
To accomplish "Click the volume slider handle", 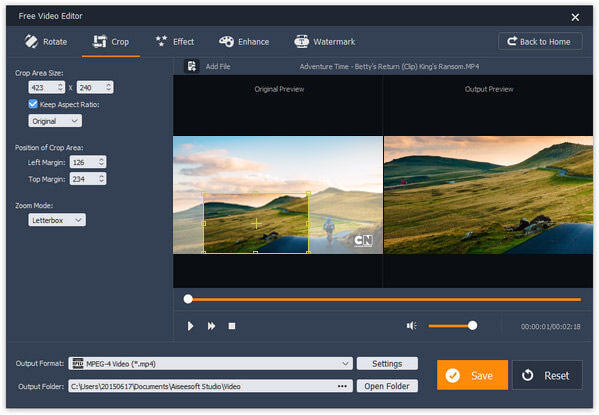I will click(473, 326).
